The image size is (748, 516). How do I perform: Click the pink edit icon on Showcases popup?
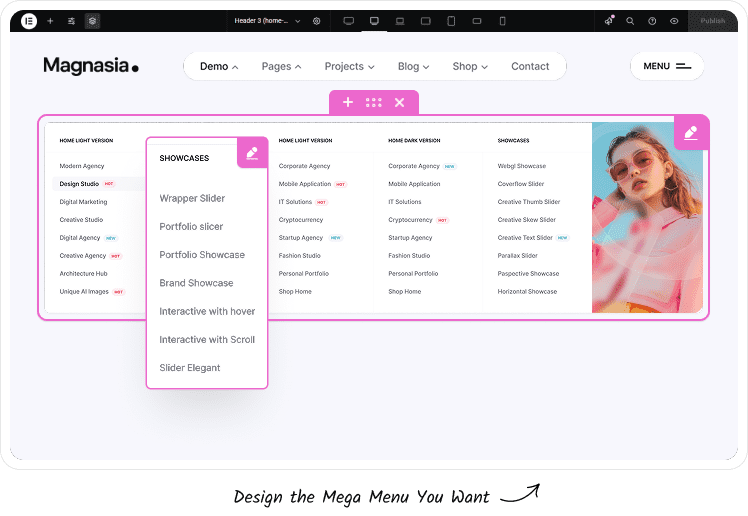click(252, 153)
